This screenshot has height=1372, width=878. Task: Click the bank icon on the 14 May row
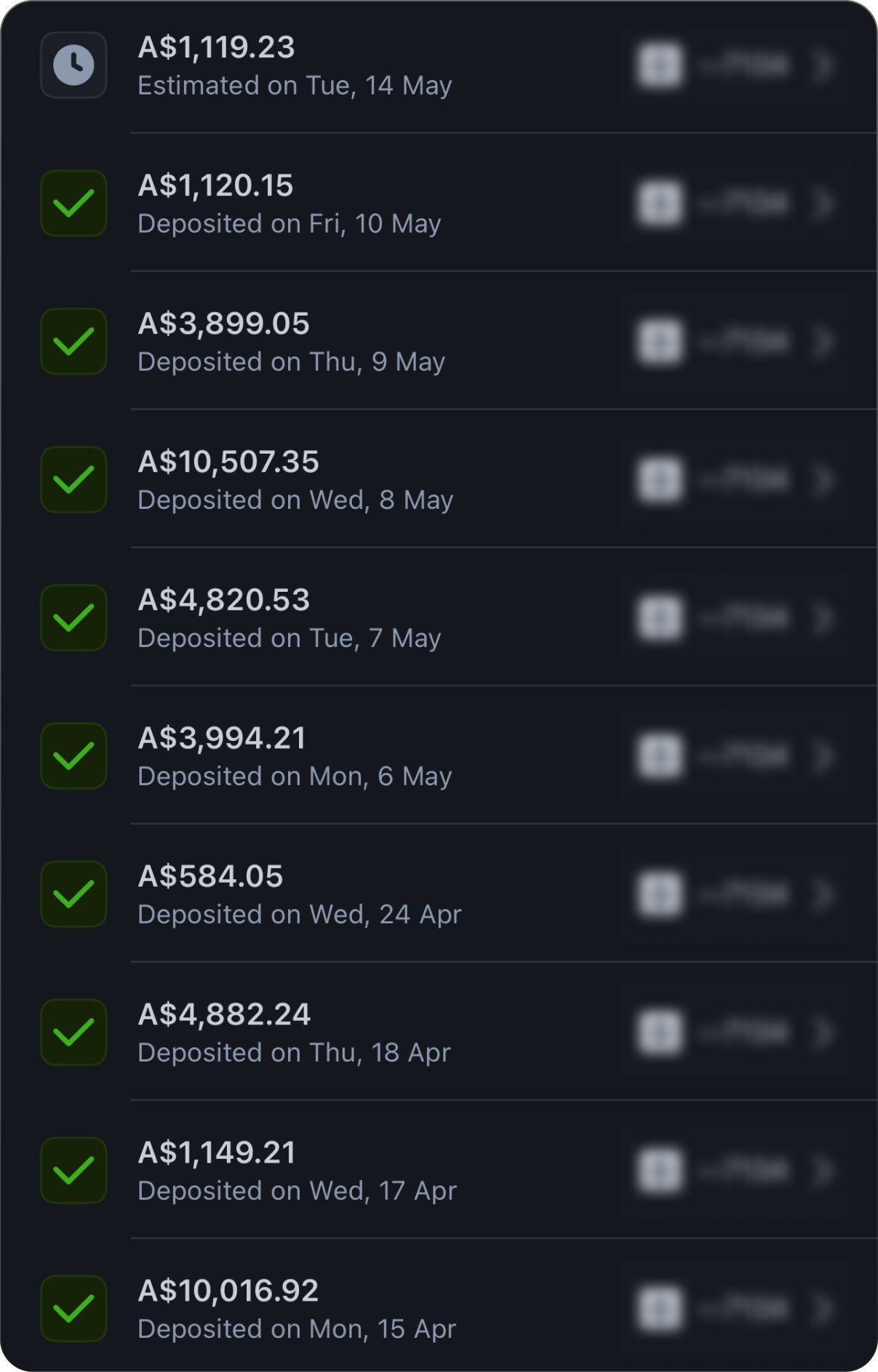[660, 65]
